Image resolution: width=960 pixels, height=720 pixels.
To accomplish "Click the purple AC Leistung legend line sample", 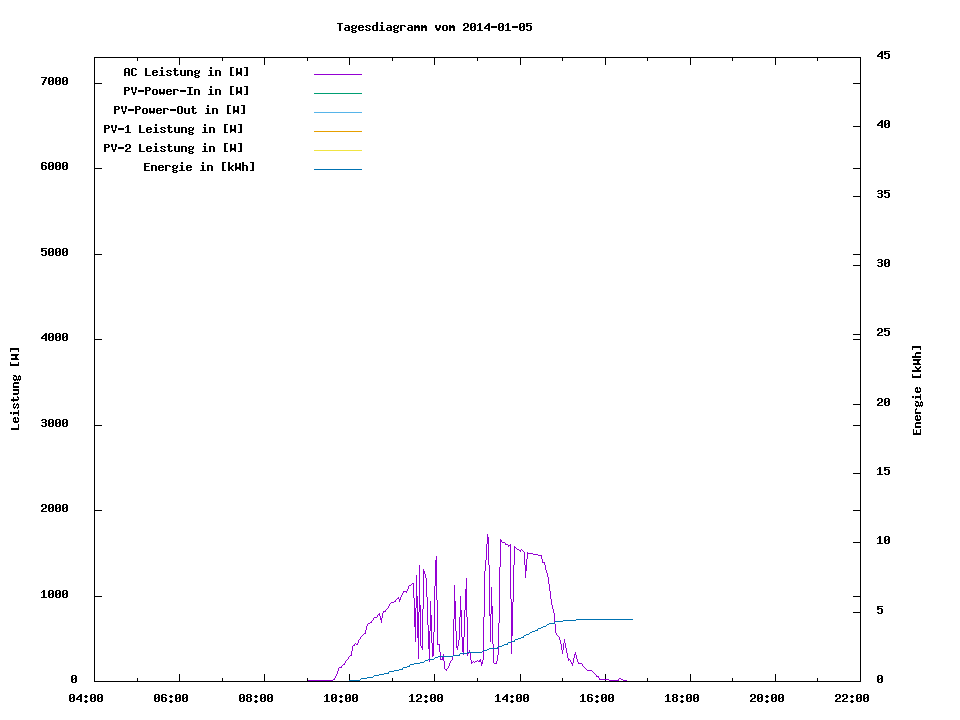I will (337, 74).
